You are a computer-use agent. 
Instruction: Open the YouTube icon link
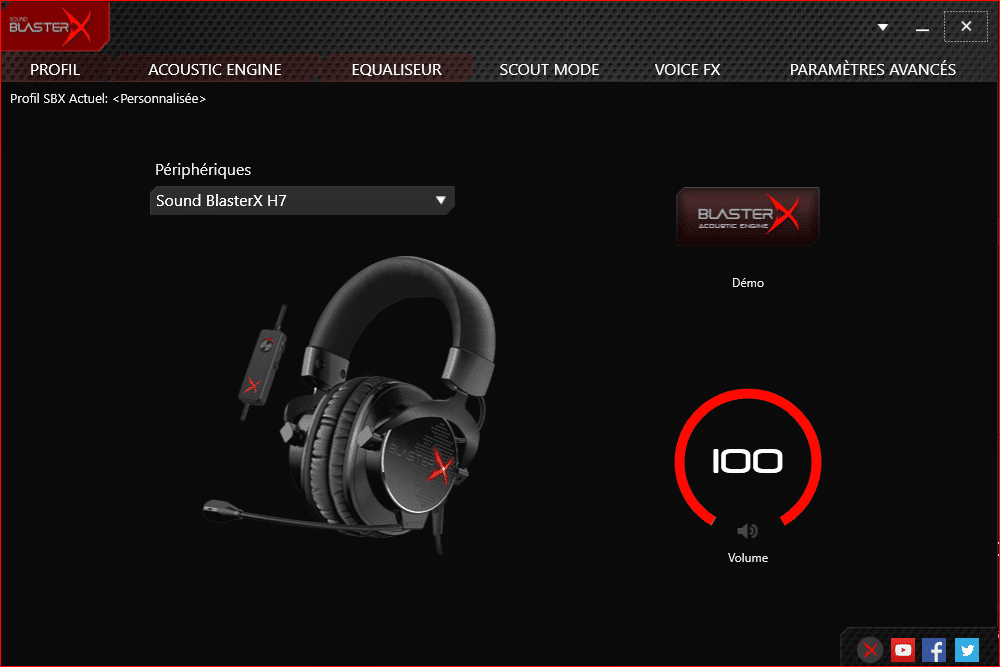tap(902, 650)
